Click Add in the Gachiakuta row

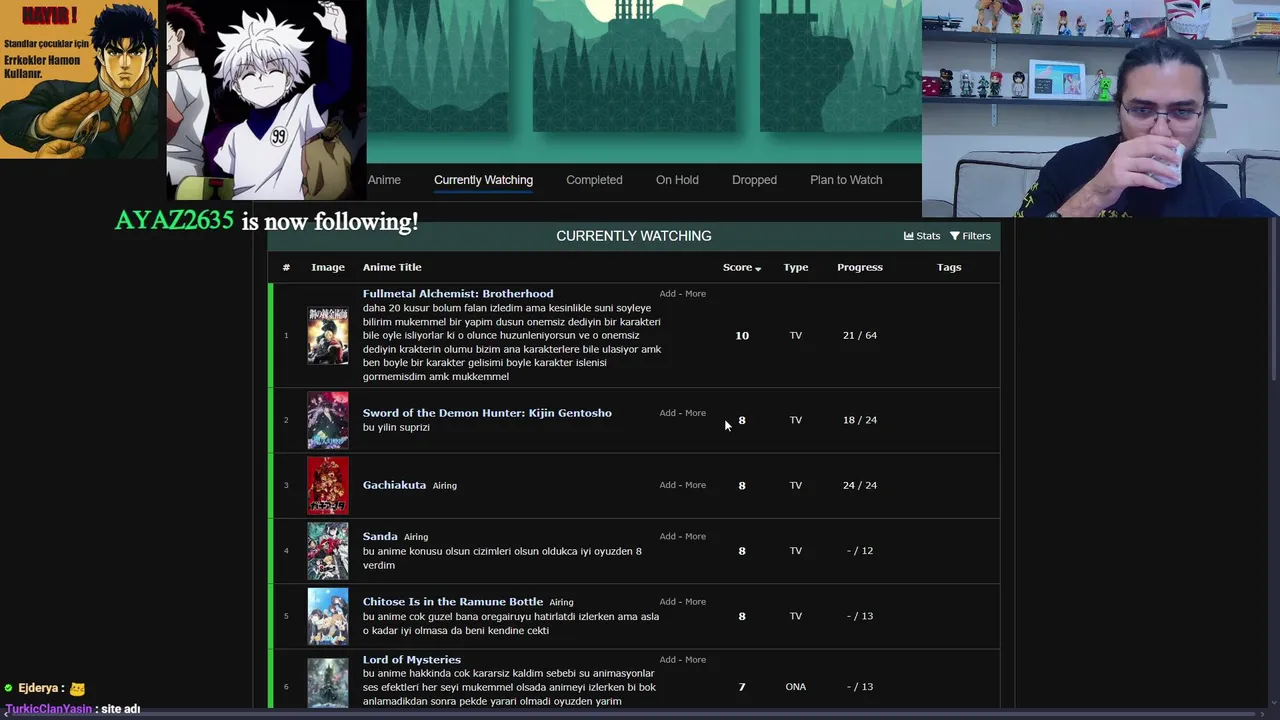pos(667,485)
